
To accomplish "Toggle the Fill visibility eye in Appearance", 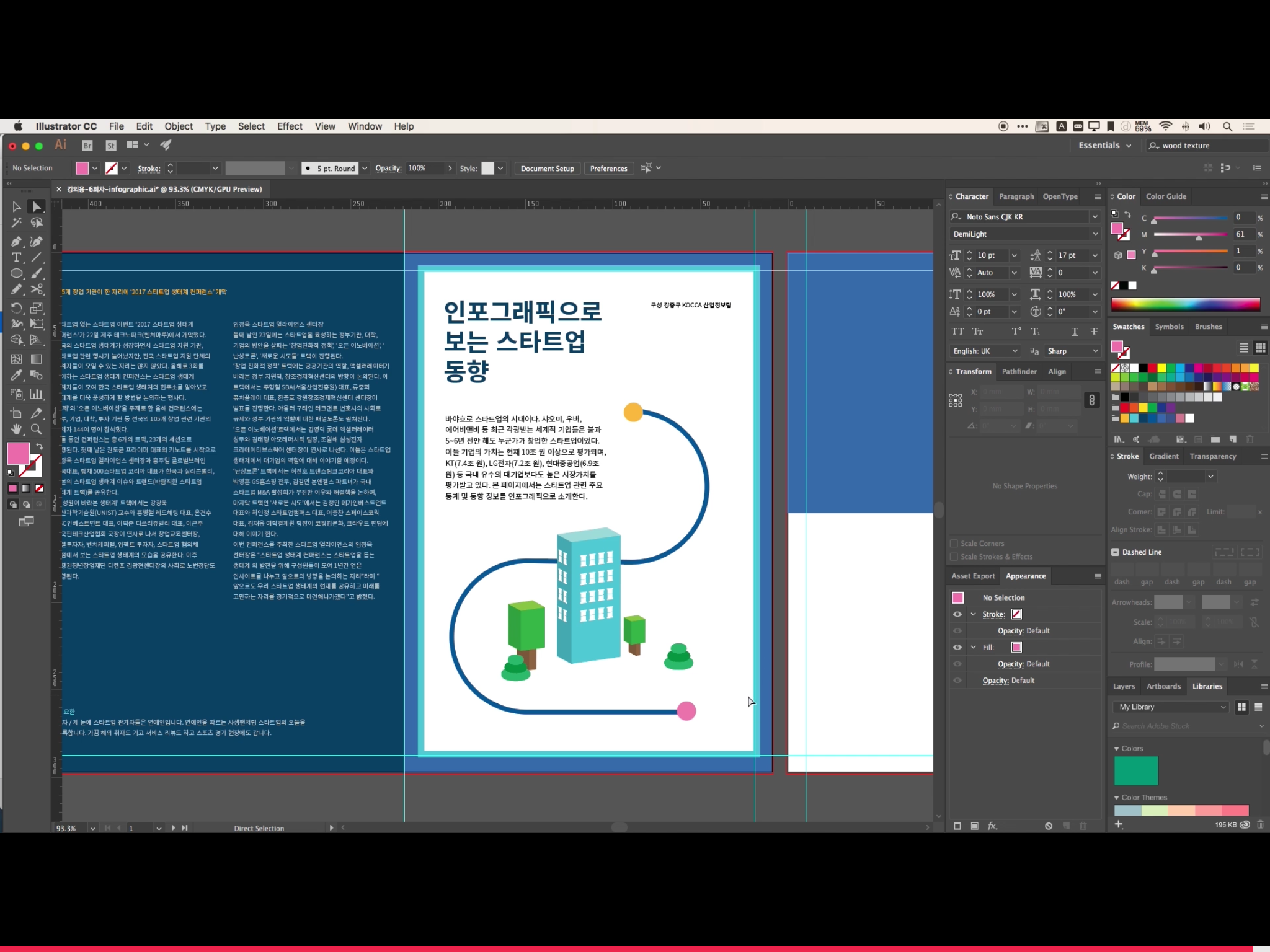I will click(957, 647).
